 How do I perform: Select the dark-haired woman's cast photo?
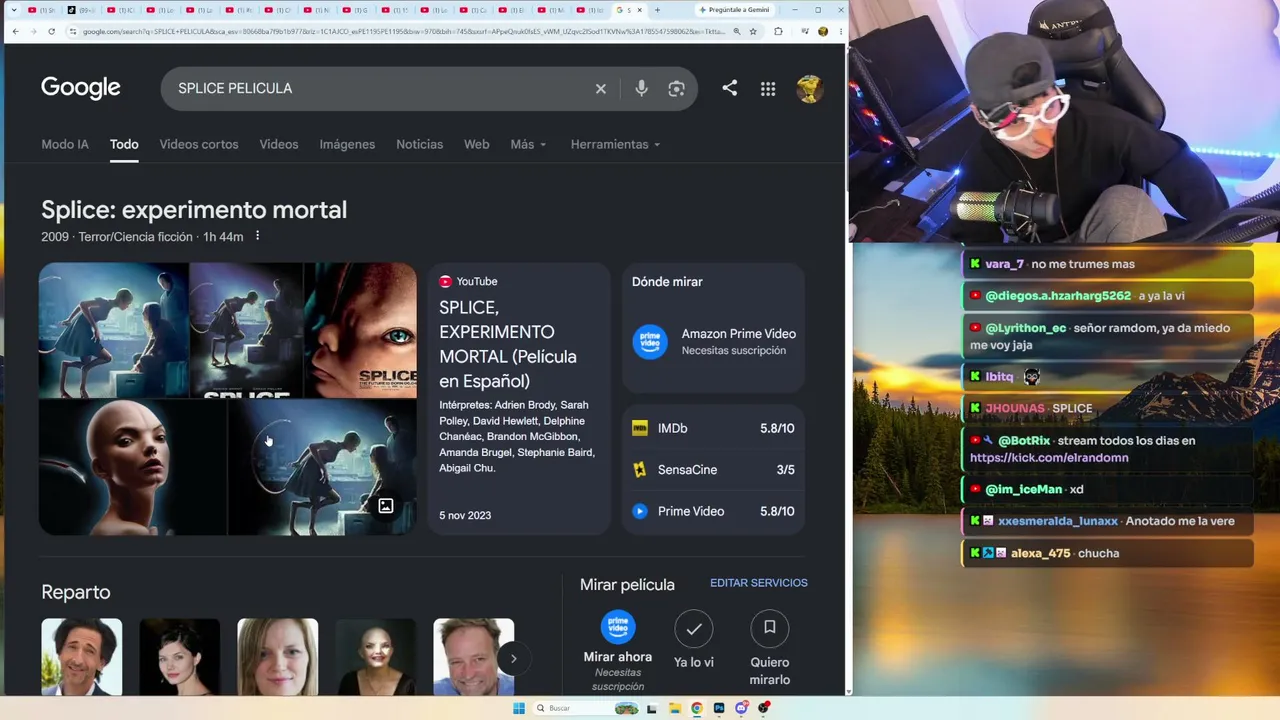pyautogui.click(x=180, y=657)
